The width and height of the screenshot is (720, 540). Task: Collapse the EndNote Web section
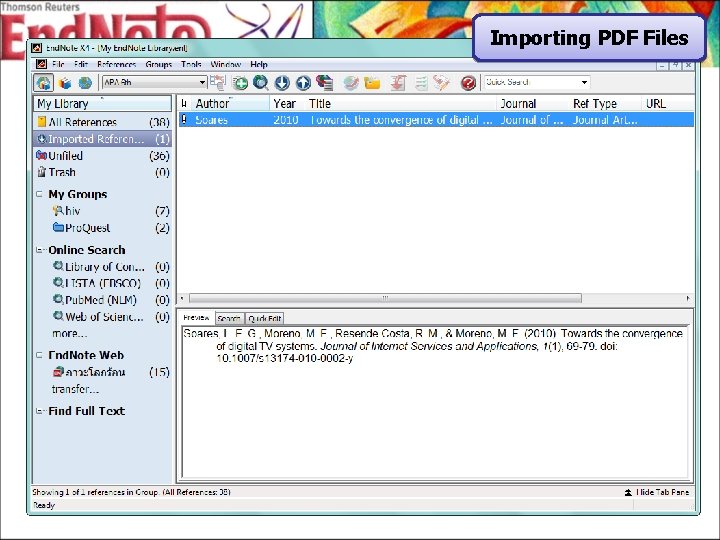[39, 355]
